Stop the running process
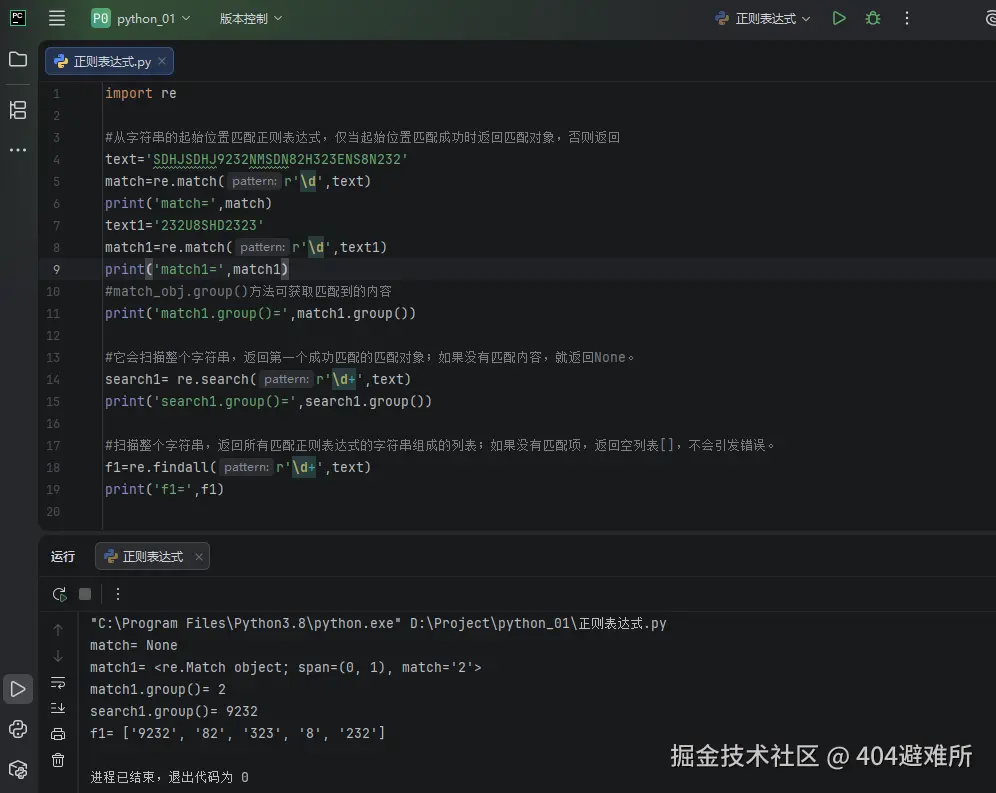 84,594
